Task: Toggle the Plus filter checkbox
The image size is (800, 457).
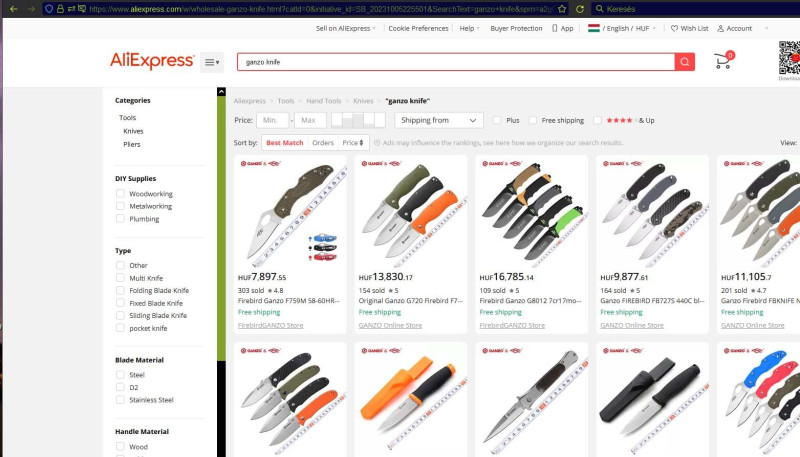Action: (496, 120)
